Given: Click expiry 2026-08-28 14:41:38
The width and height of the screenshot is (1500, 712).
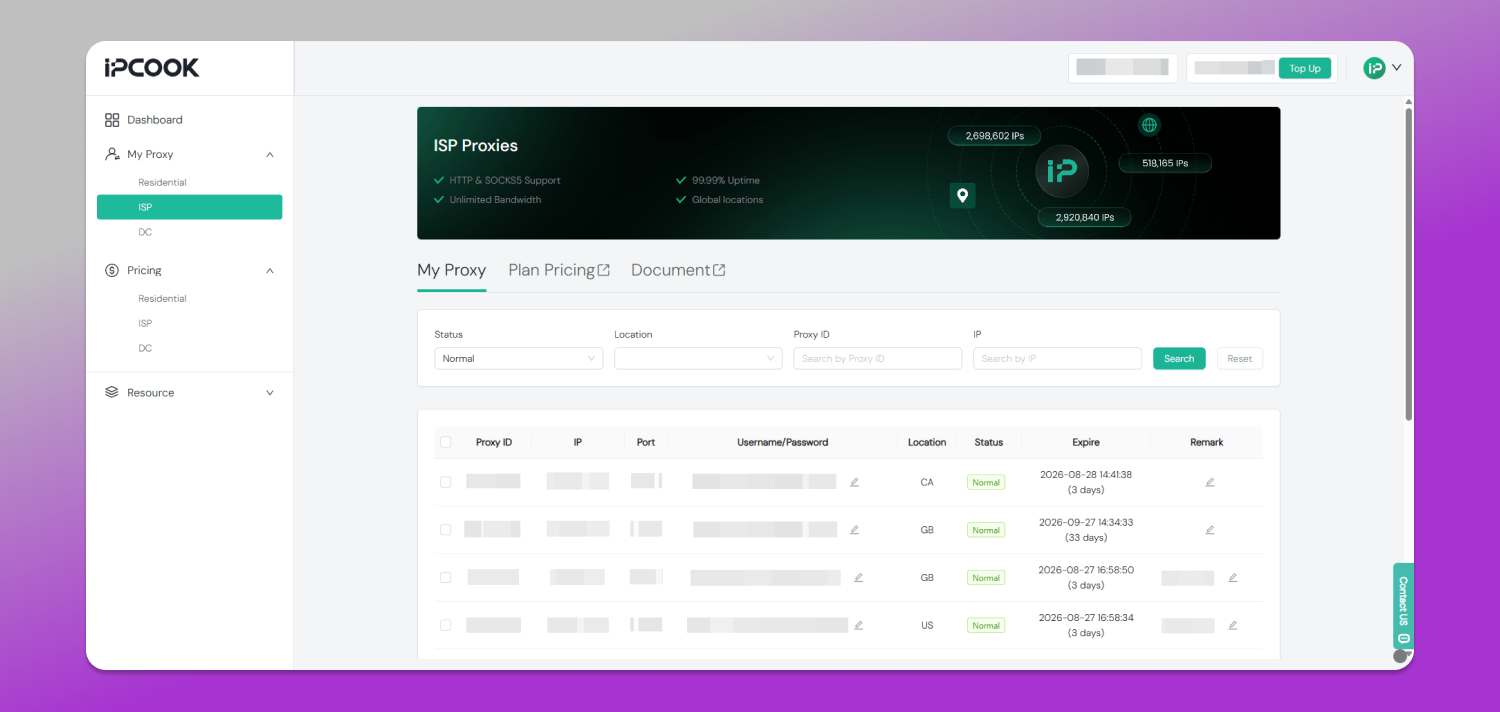Looking at the screenshot, I should click(x=1085, y=475).
